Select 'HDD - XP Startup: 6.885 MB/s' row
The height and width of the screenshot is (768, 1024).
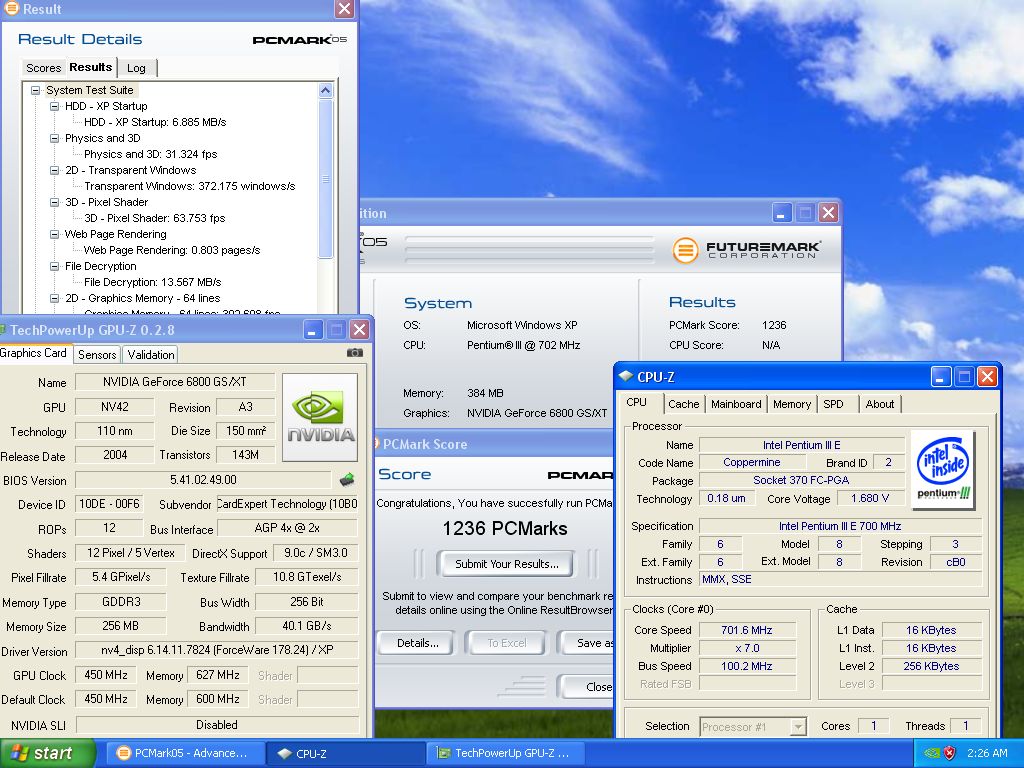pos(155,122)
